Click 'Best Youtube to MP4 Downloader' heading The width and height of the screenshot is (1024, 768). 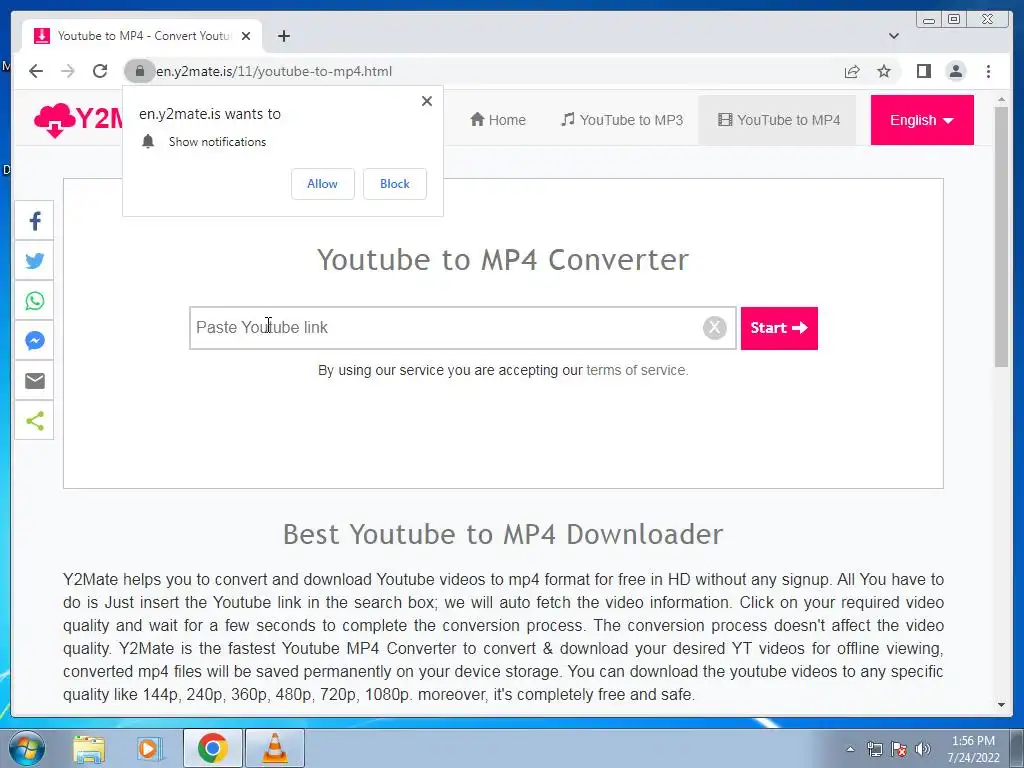point(503,534)
